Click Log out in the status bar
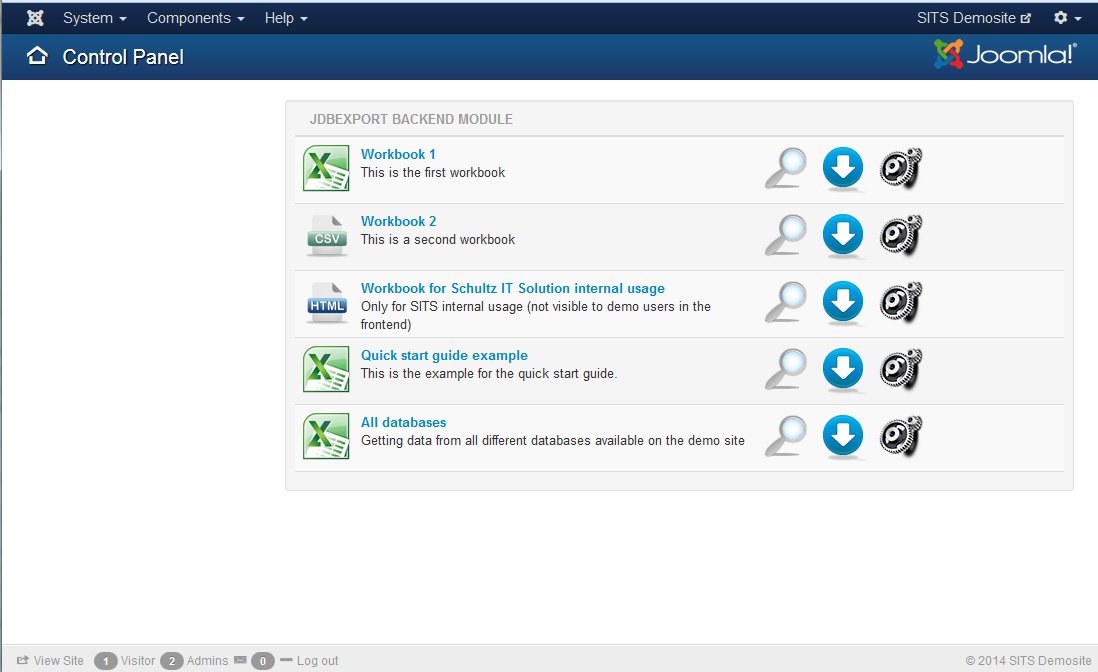 click(317, 661)
